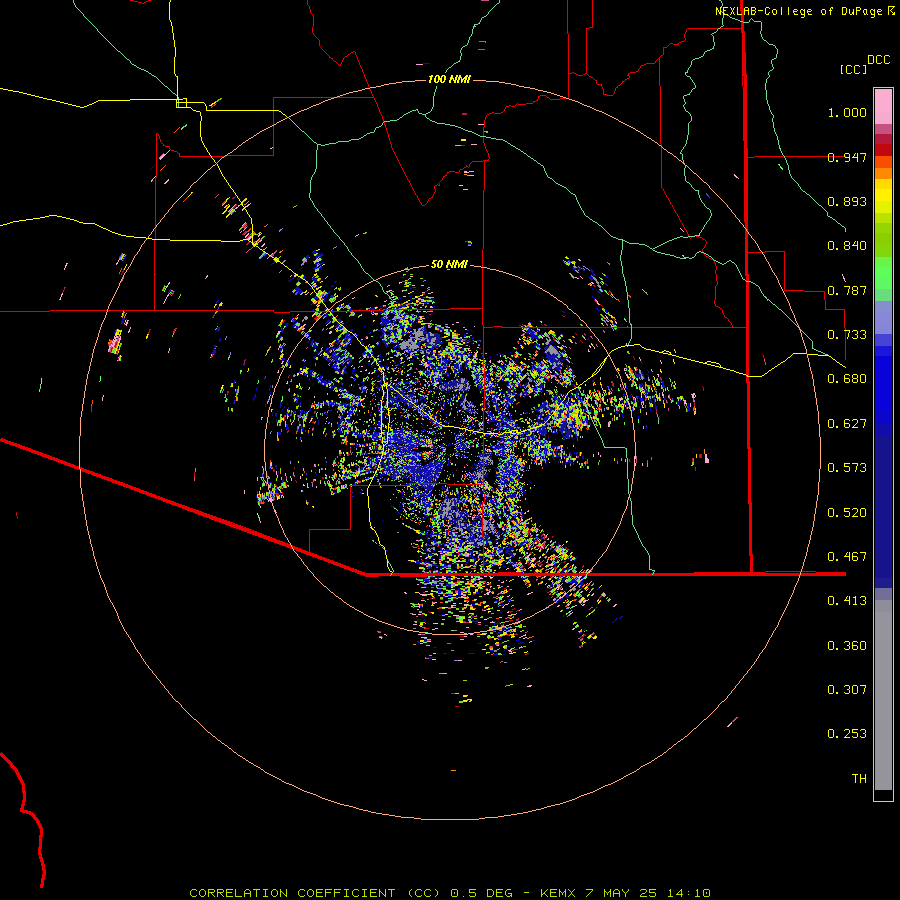
Task: Click the 0.307 scale value
Action: pyautogui.click(x=847, y=690)
